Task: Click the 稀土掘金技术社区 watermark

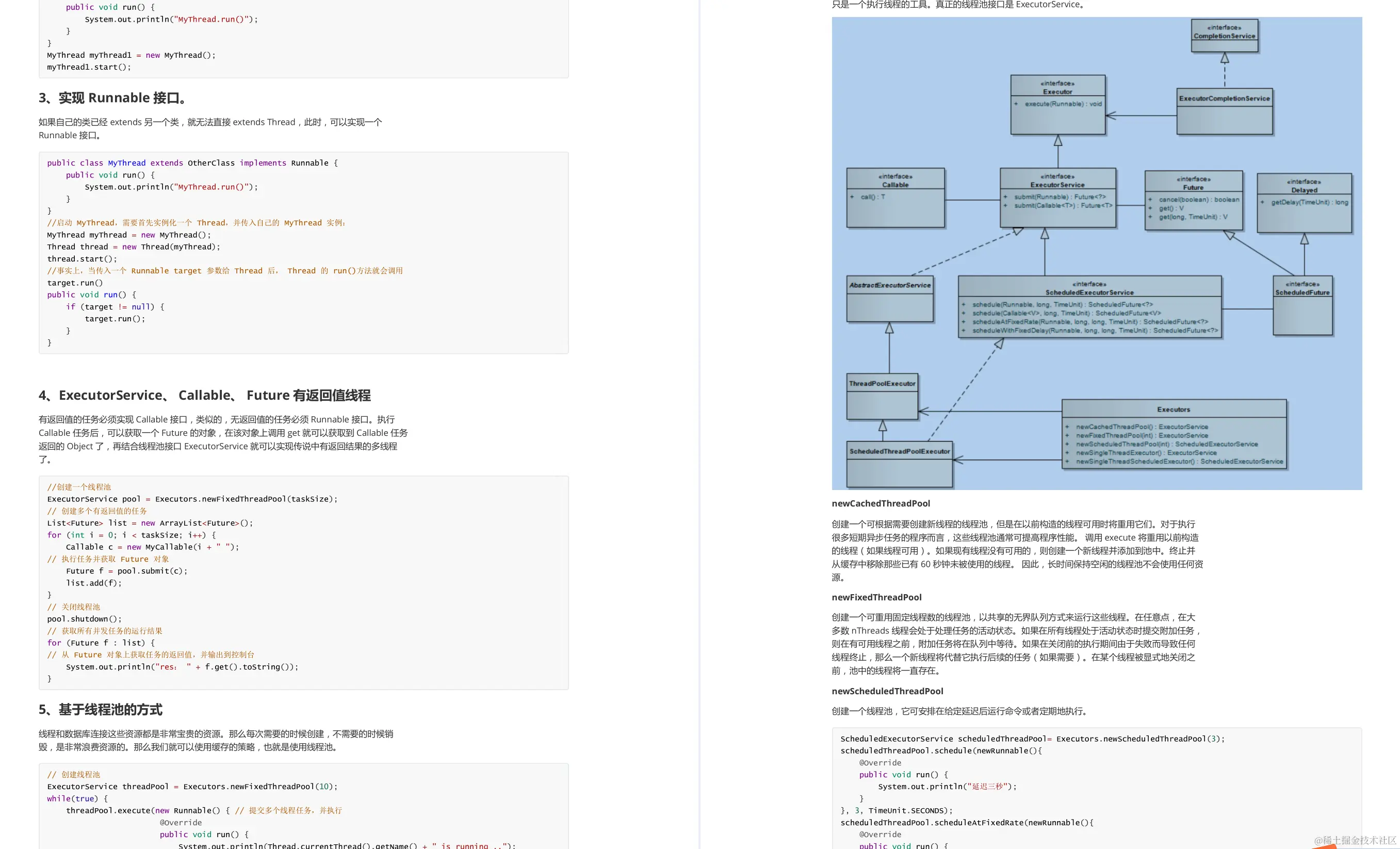Action: coord(1355,839)
